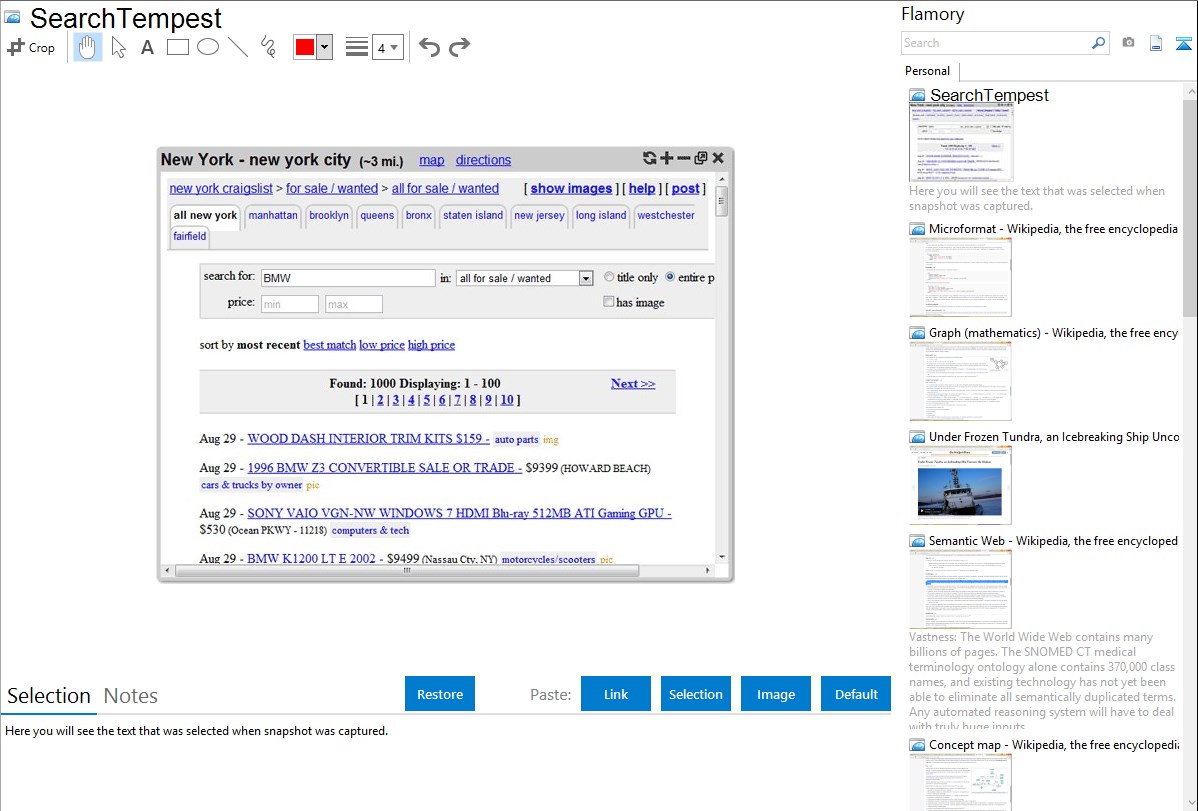Pick the ellipse shape tool
1198x811 pixels.
pyautogui.click(x=208, y=47)
